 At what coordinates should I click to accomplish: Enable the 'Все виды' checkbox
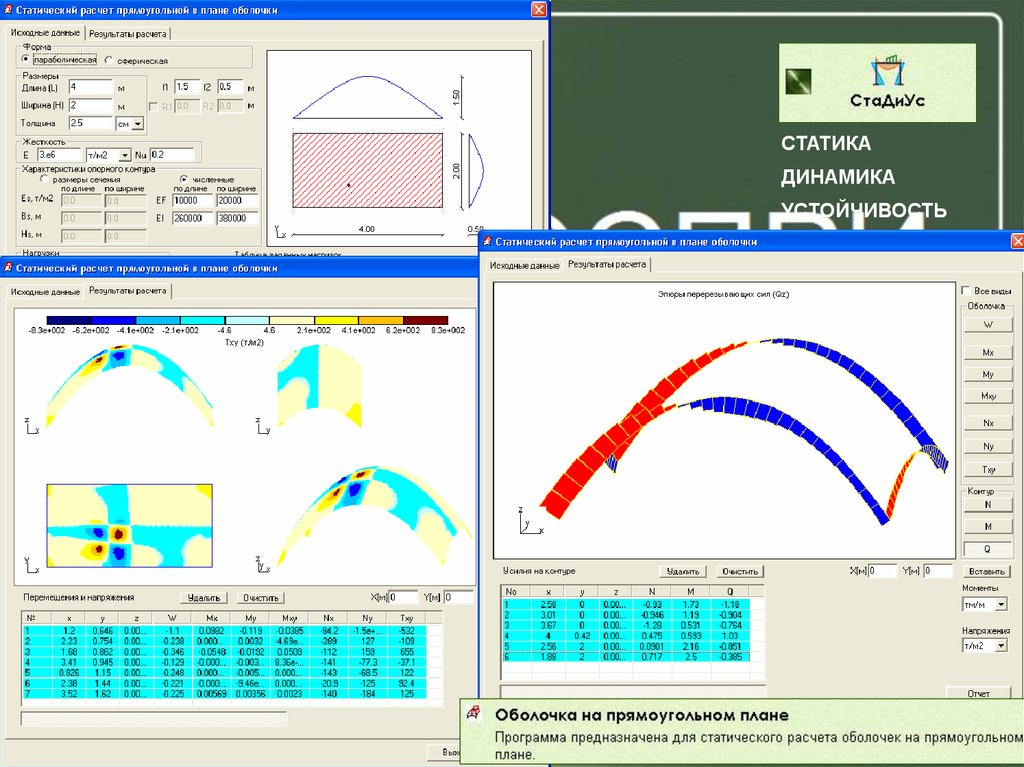tap(966, 289)
